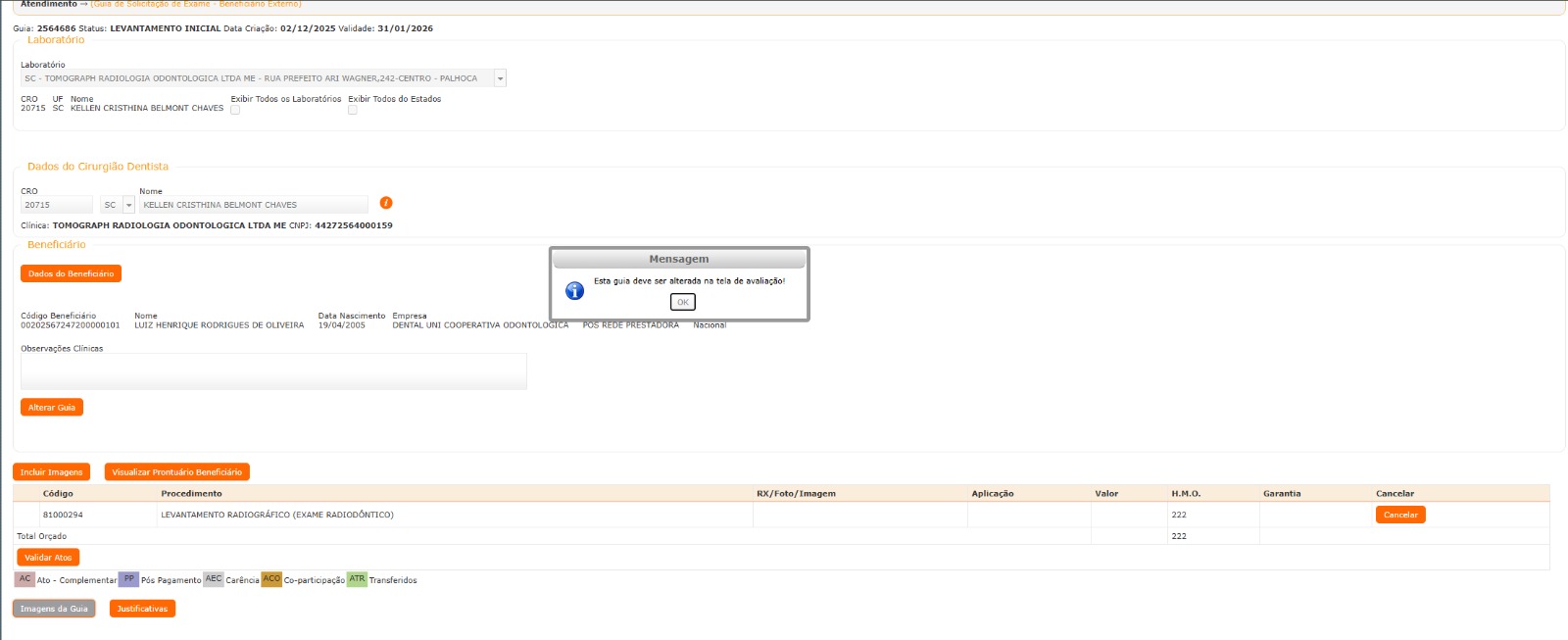This screenshot has width=1568, height=640.
Task: Open the Laboratório dropdown arrow
Action: point(500,78)
